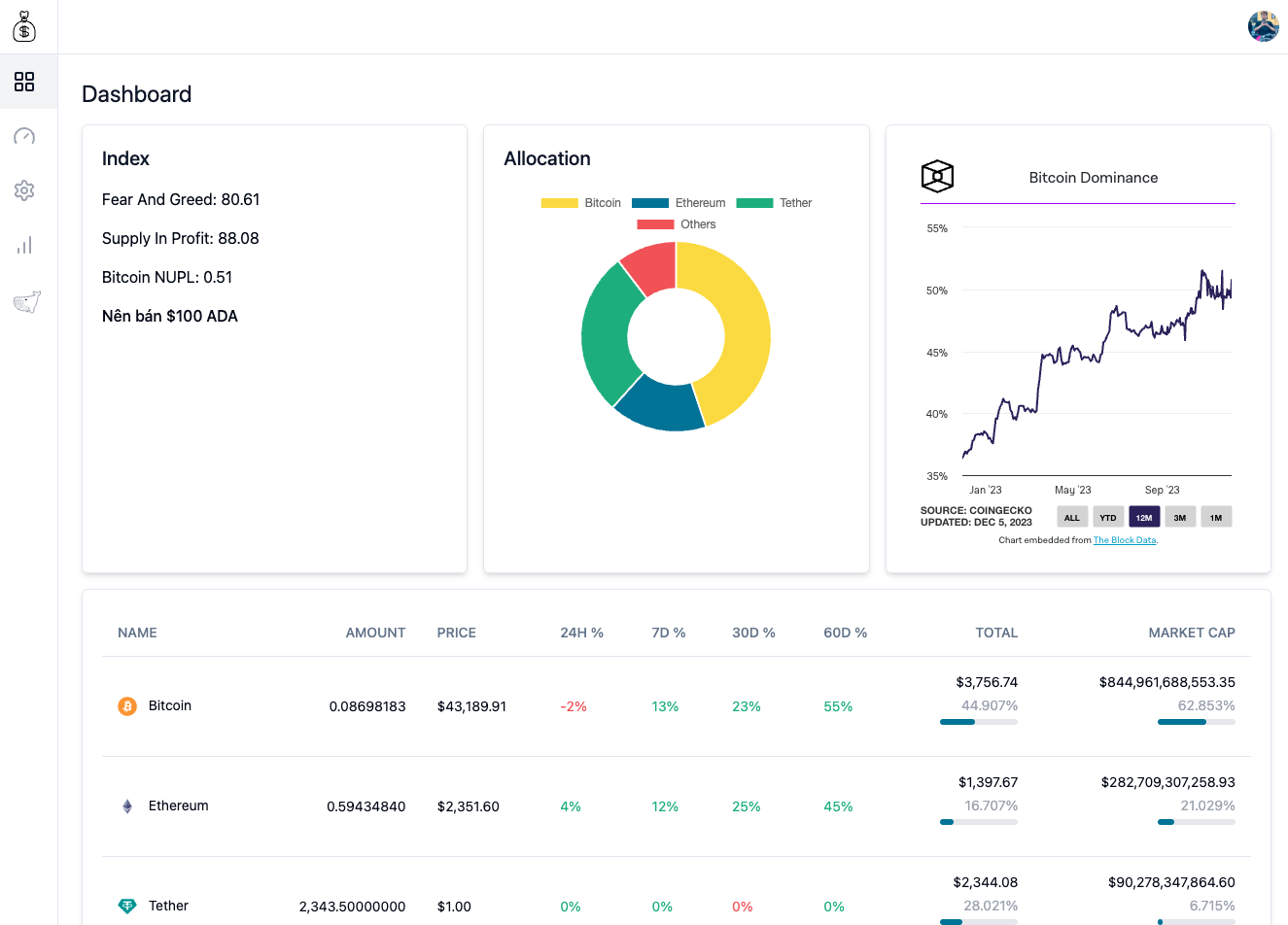The width and height of the screenshot is (1288, 925).
Task: Click the money bag logo icon
Action: tap(24, 27)
